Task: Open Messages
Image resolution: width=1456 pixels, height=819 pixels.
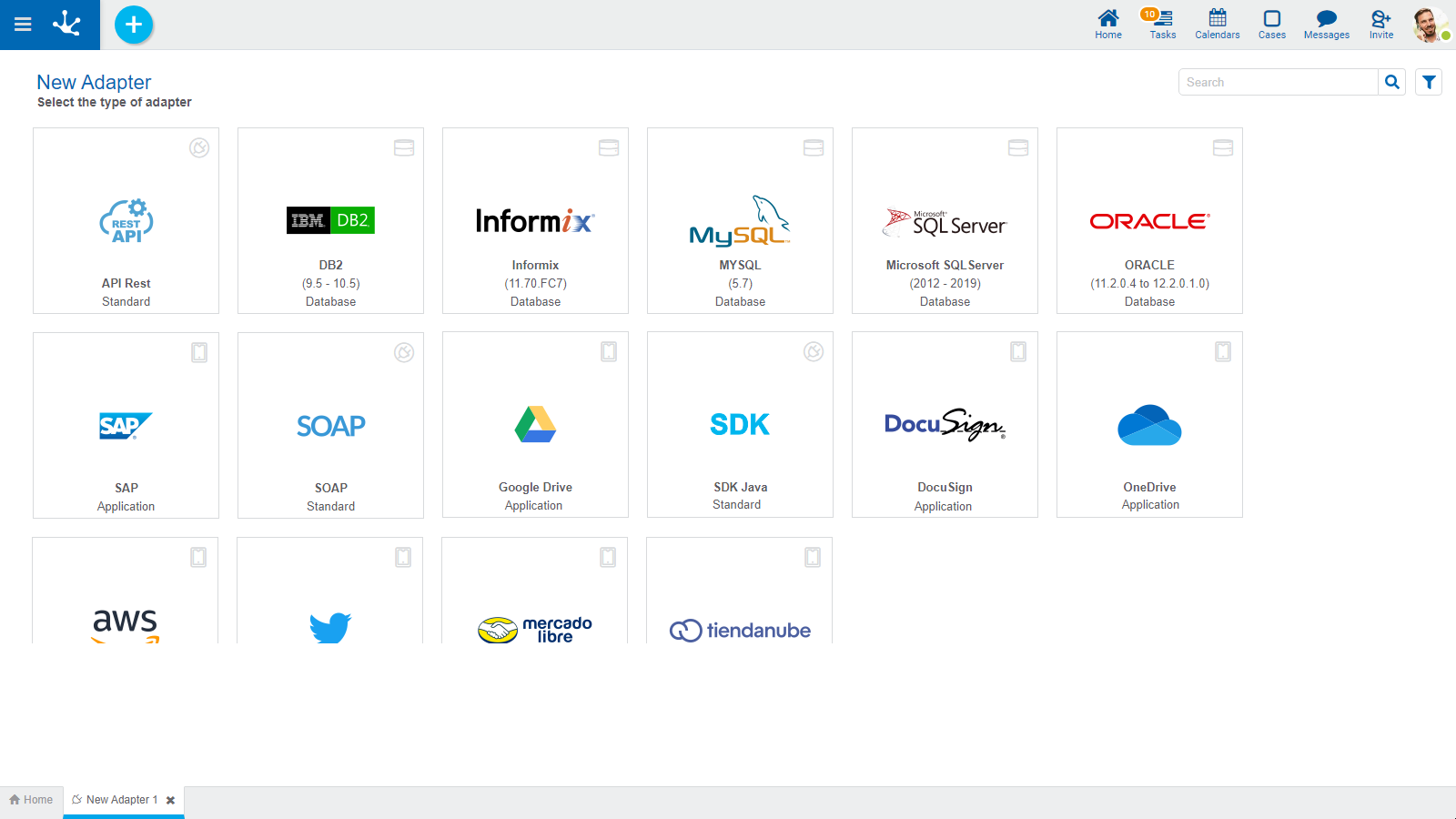Action: [x=1327, y=25]
